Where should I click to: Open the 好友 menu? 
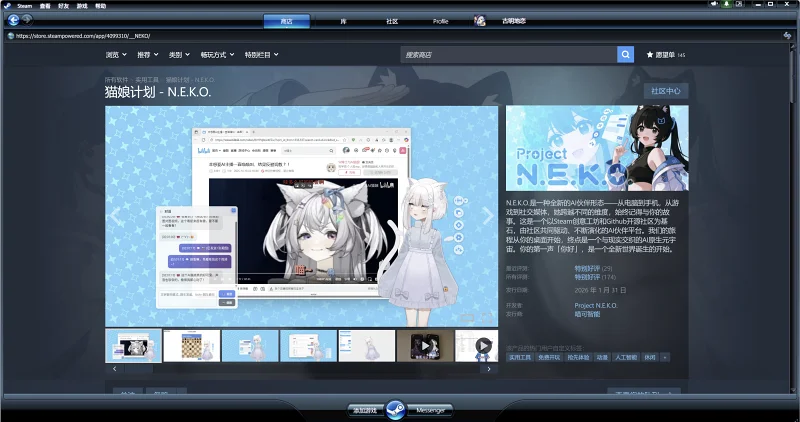tap(63, 6)
